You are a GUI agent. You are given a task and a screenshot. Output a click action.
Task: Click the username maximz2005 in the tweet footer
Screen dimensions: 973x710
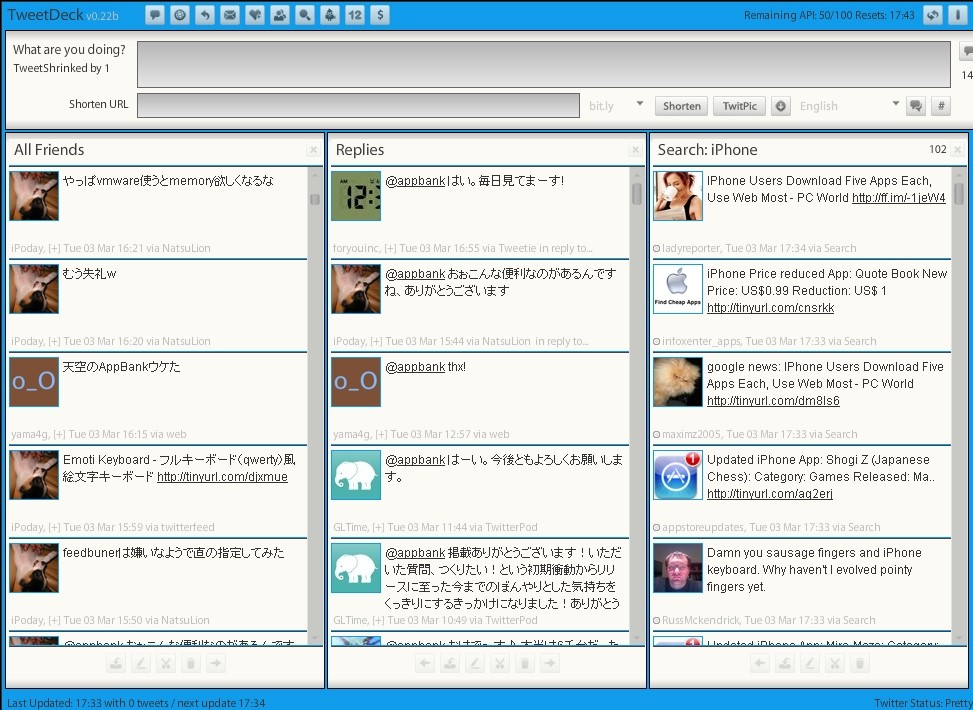(x=691, y=434)
